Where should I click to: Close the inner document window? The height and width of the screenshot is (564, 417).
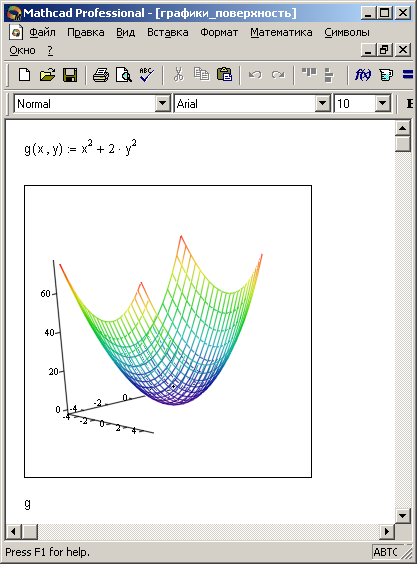point(403,50)
